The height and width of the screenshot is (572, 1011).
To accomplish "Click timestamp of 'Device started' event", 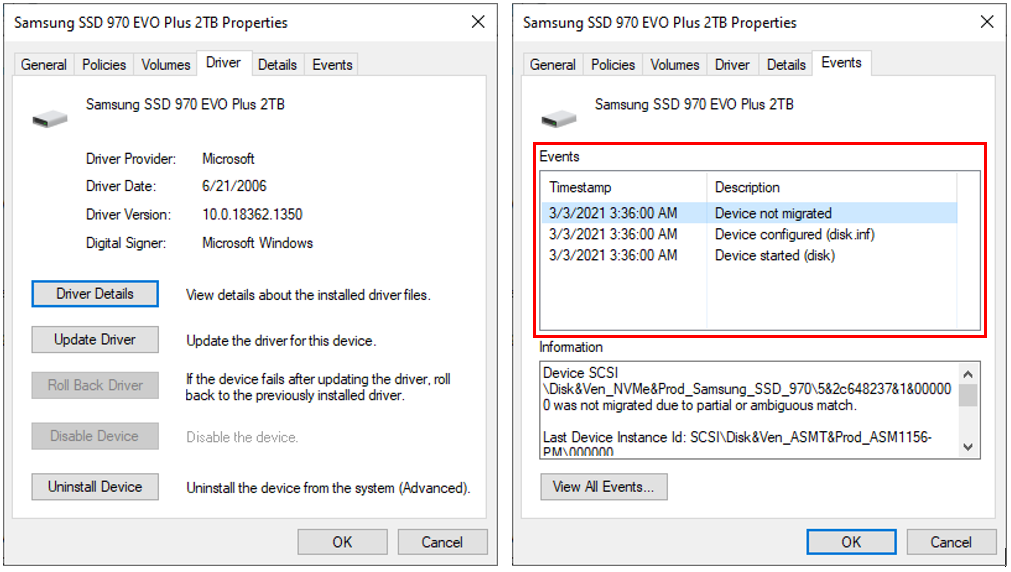I will pyautogui.click(x=613, y=255).
